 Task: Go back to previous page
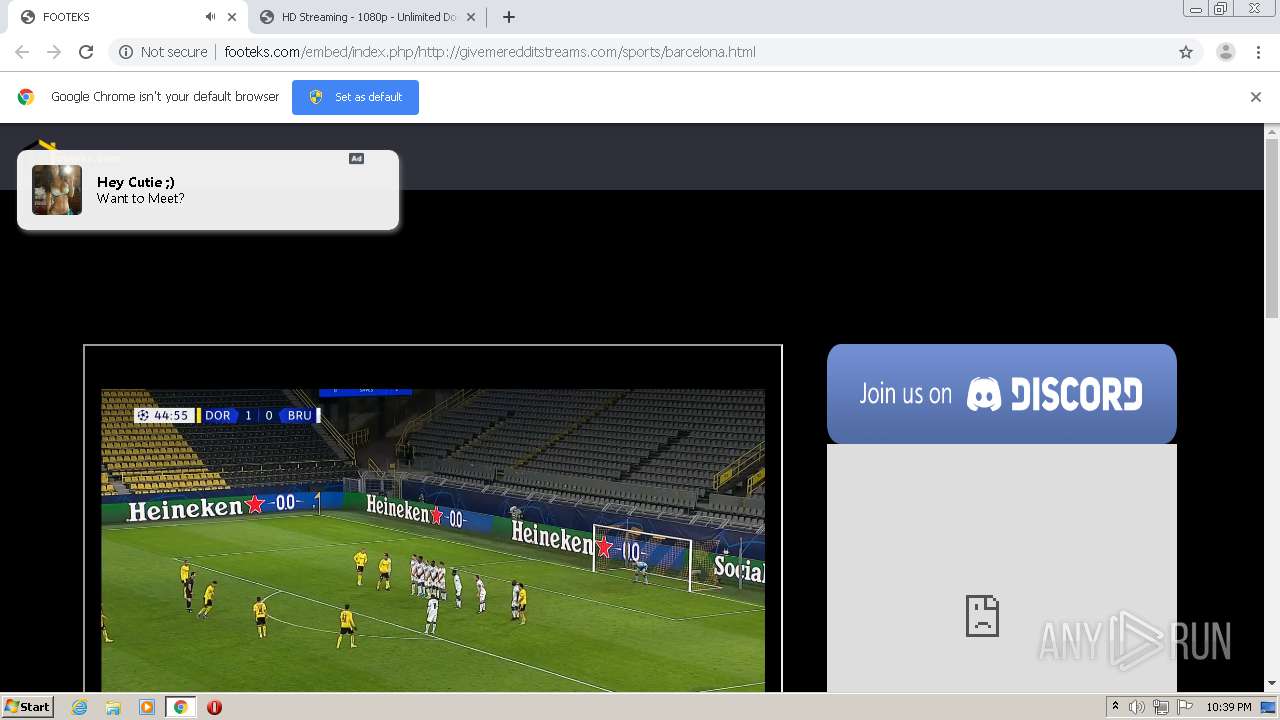tap(22, 52)
